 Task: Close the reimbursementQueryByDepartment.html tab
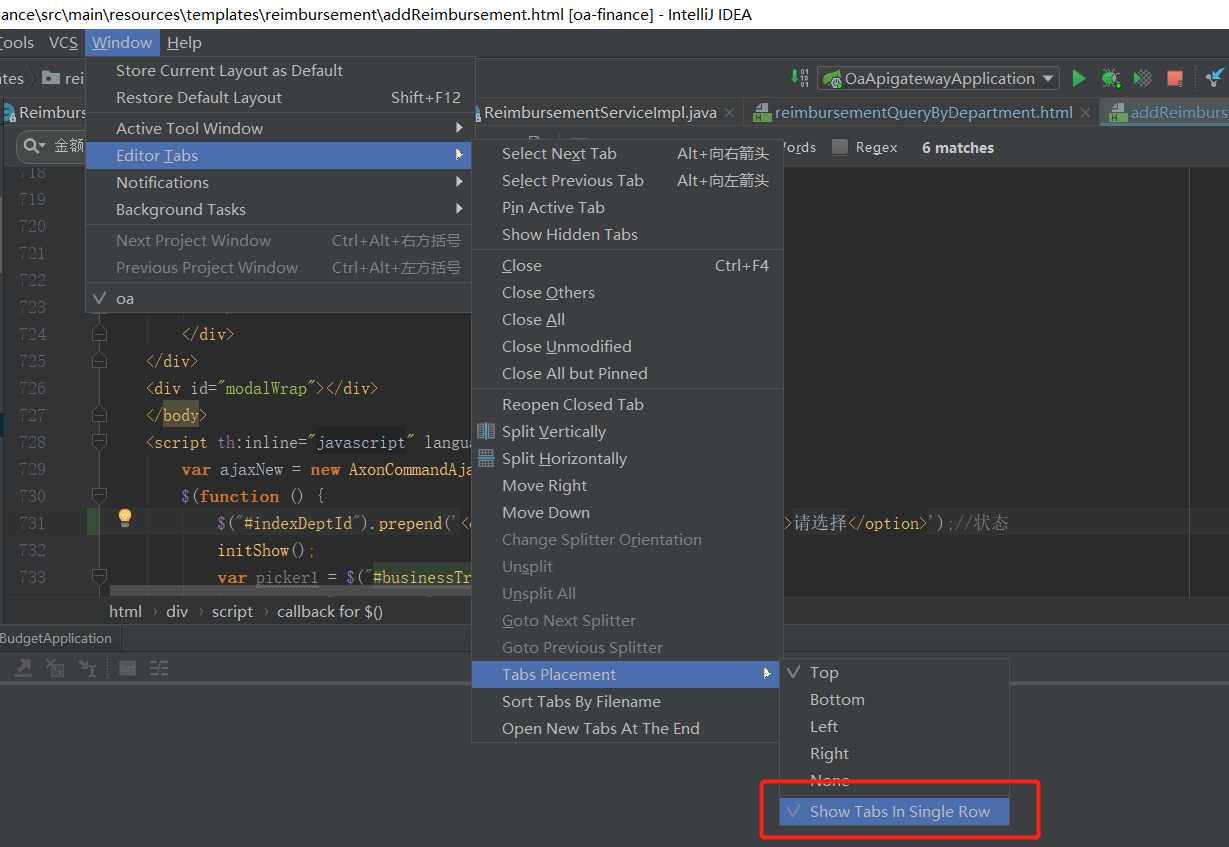pos(1086,113)
